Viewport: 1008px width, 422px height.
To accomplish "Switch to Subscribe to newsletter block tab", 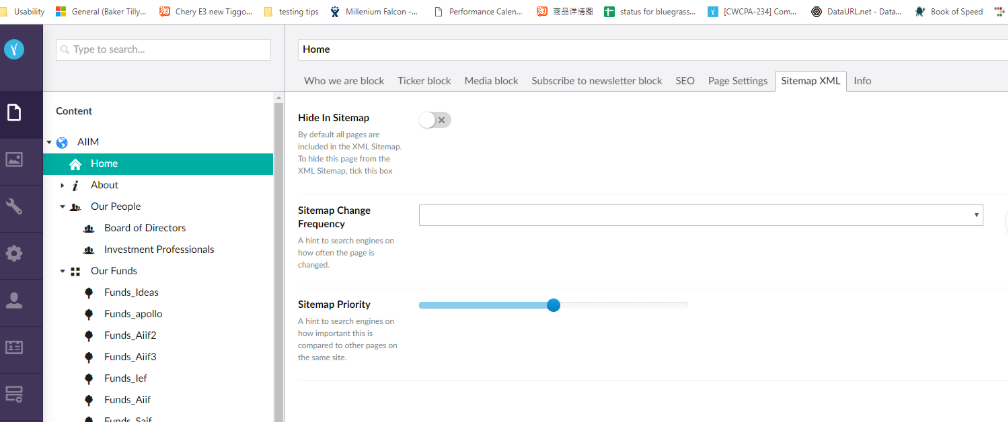I will point(597,81).
